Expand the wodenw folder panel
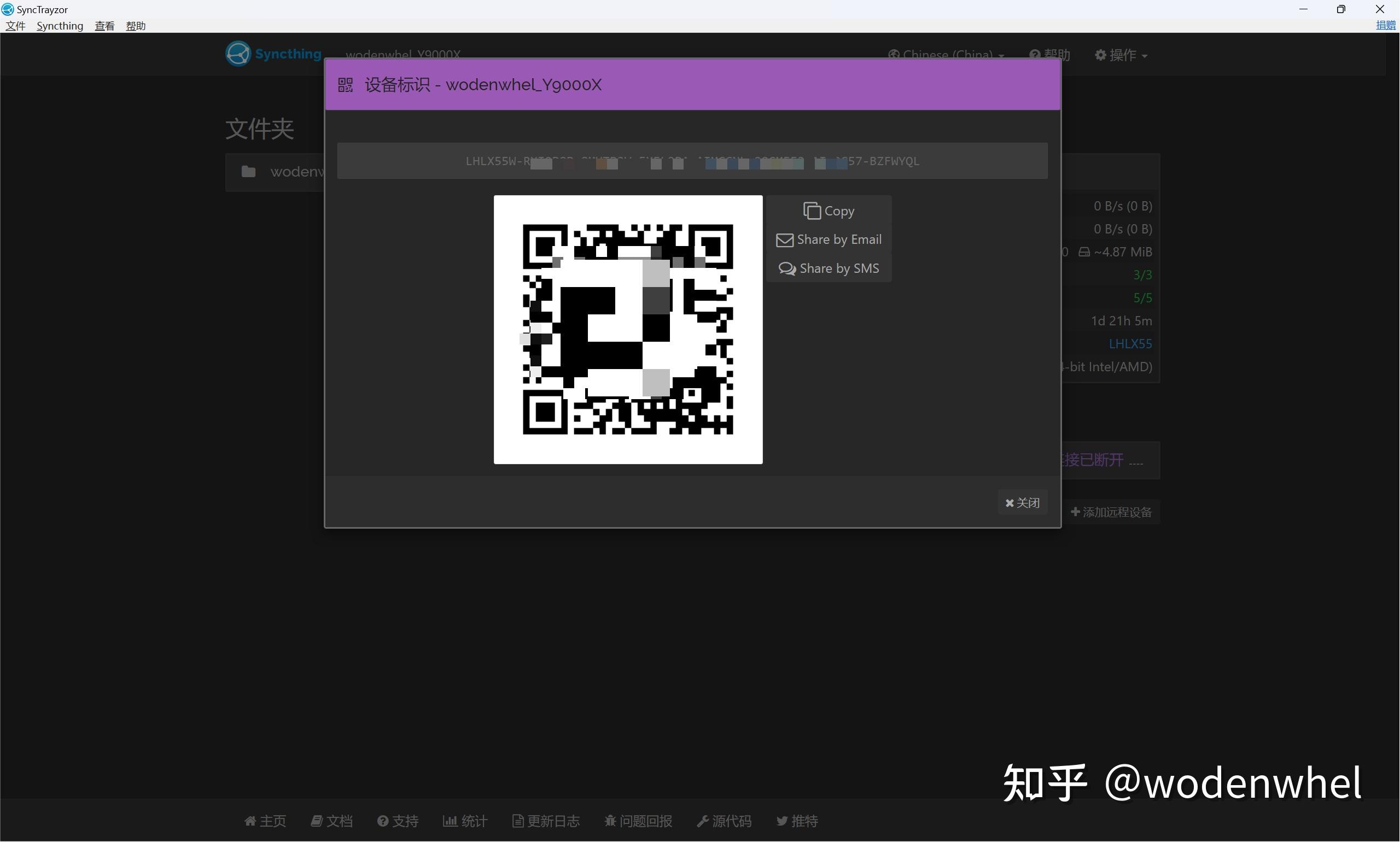The image size is (1400, 842). [298, 171]
